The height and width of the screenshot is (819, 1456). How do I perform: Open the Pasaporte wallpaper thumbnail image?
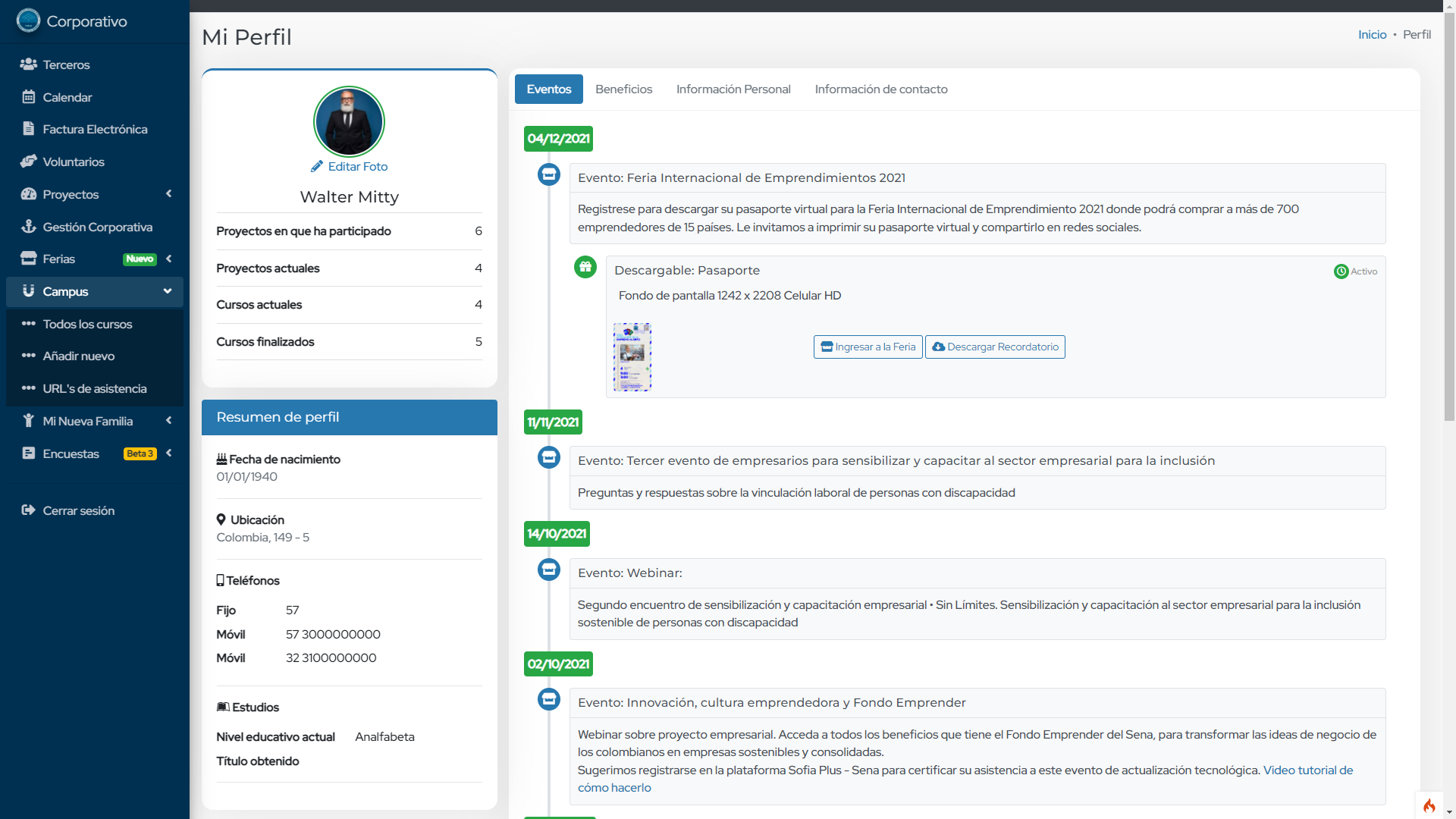632,357
